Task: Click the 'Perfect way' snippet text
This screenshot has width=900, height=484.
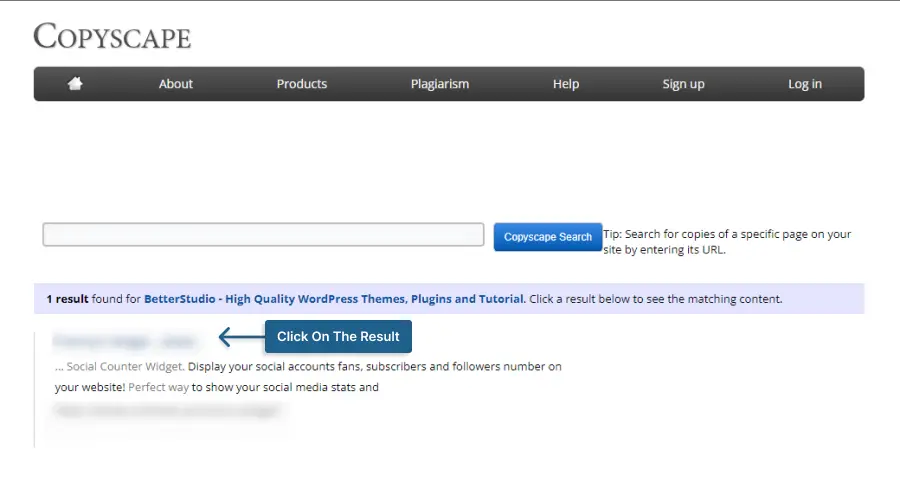Action: (x=158, y=388)
